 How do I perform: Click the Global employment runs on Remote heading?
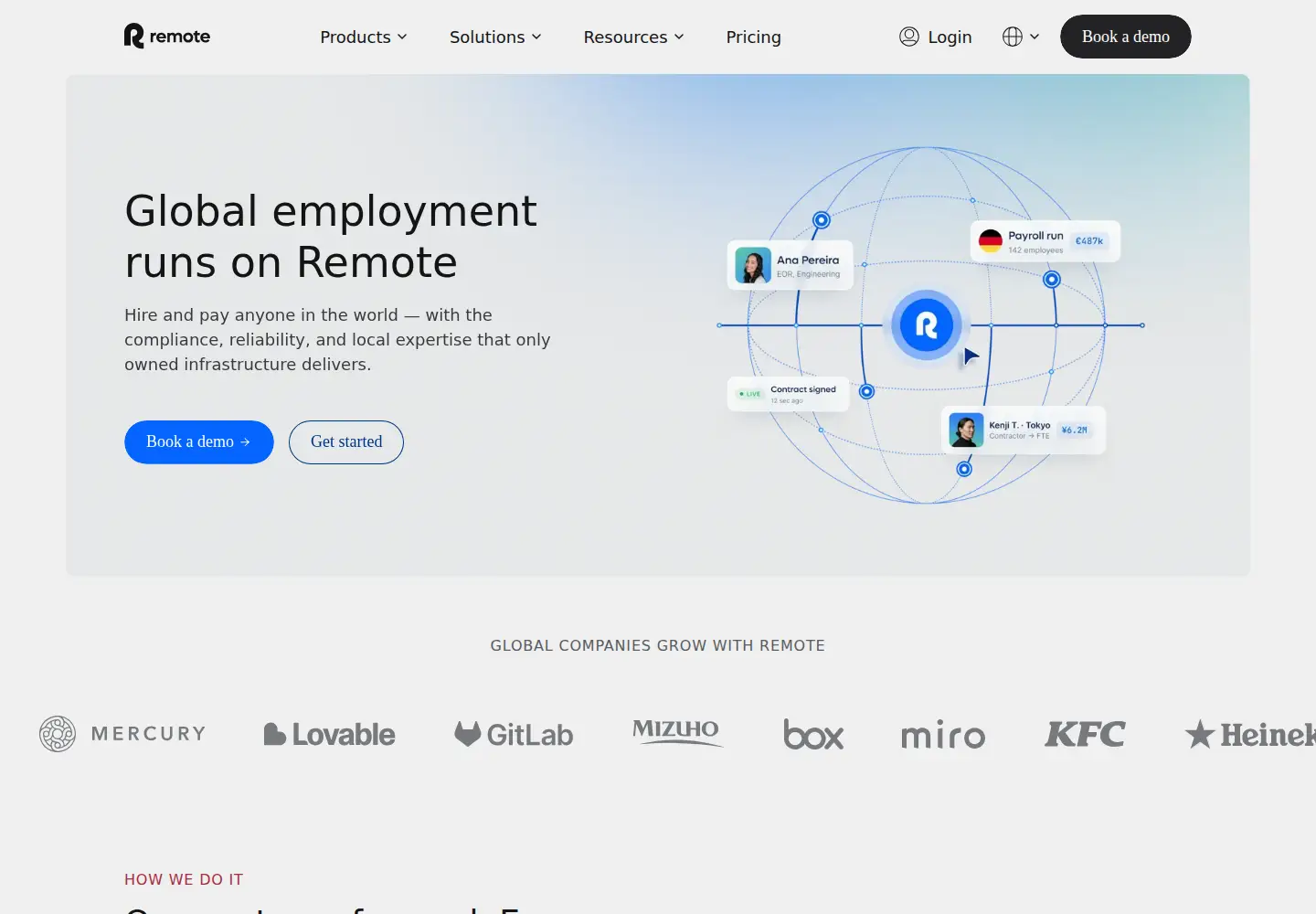tap(331, 237)
